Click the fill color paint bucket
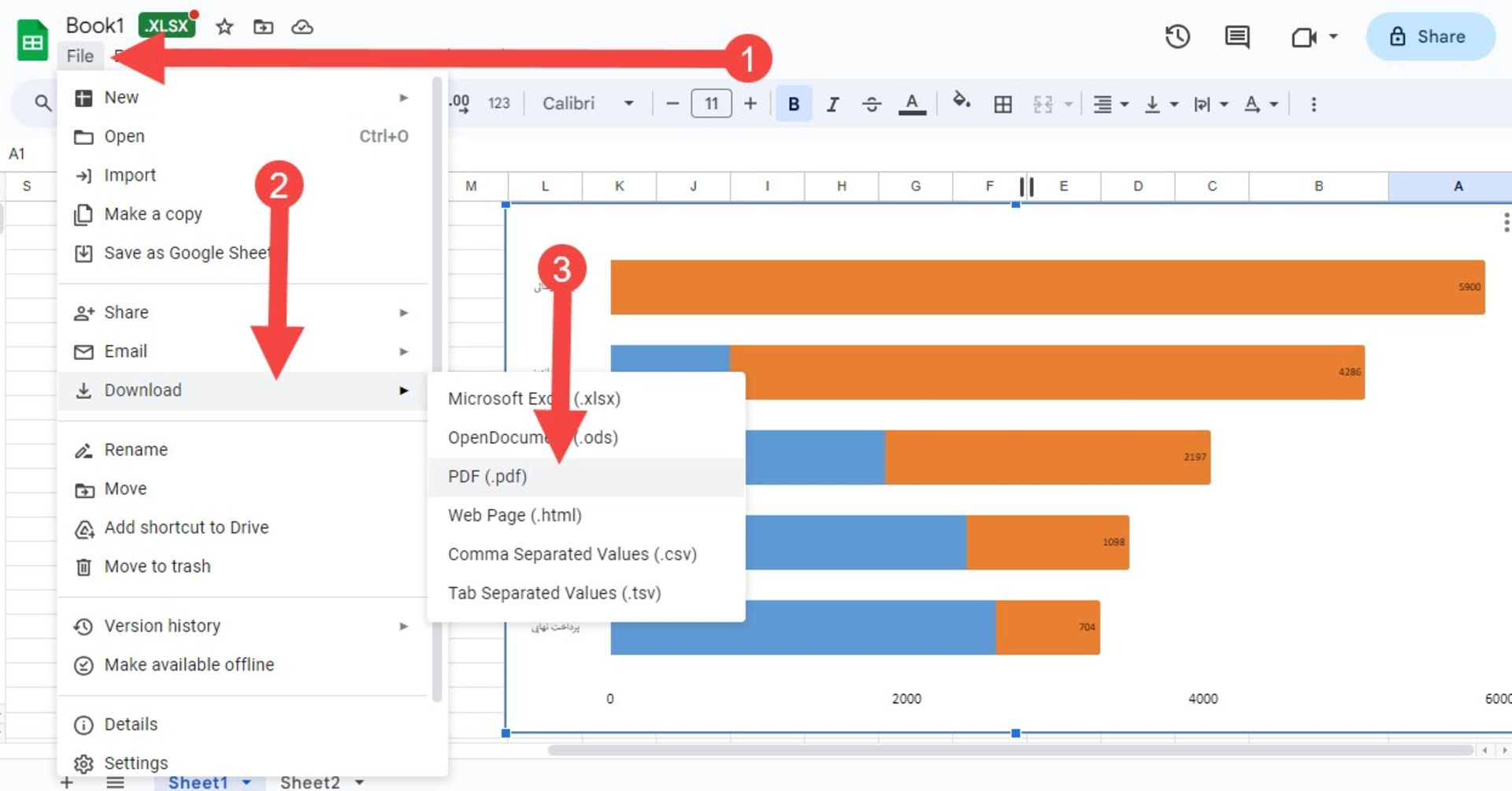Screen dimensions: 1512x791 [961, 102]
